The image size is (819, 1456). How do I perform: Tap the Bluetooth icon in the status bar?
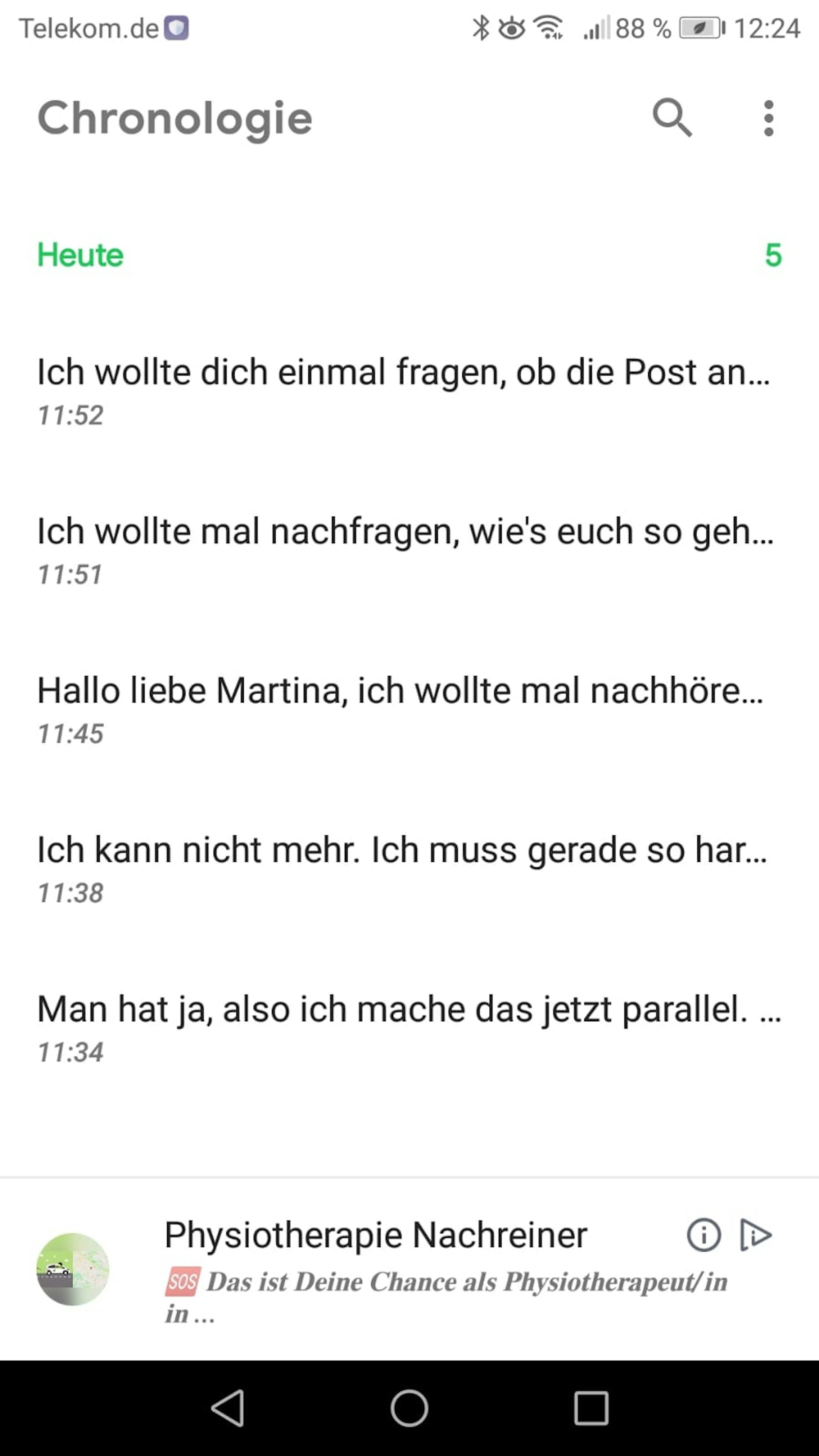[481, 27]
